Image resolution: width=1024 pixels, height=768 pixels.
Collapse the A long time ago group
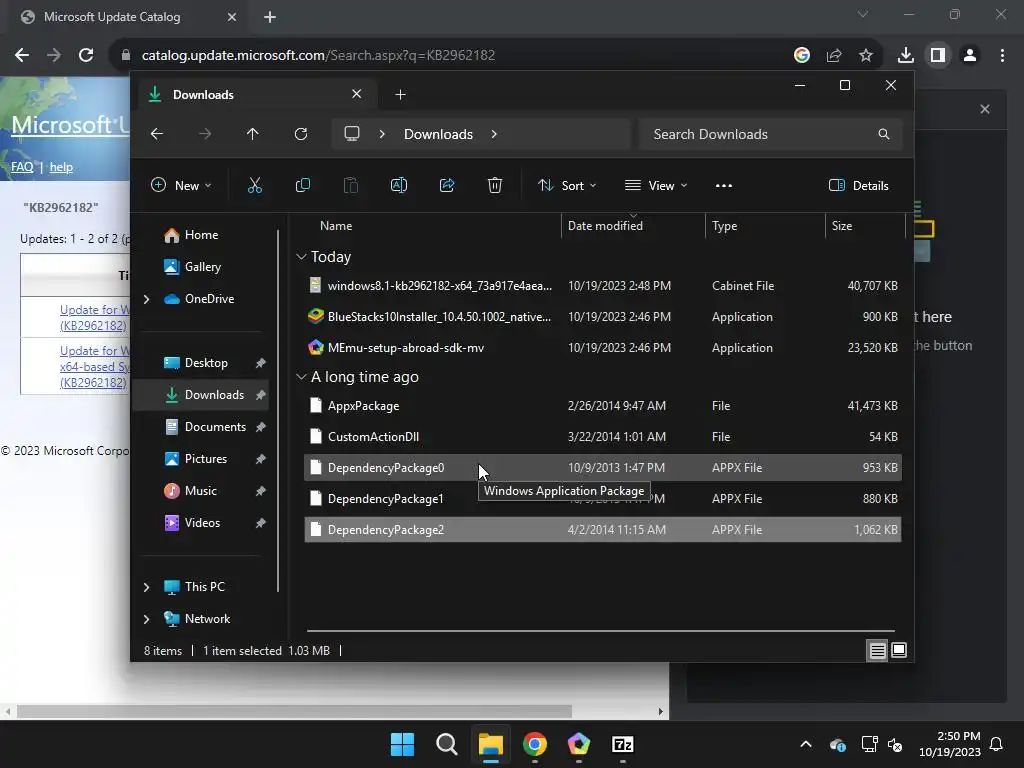tap(301, 377)
